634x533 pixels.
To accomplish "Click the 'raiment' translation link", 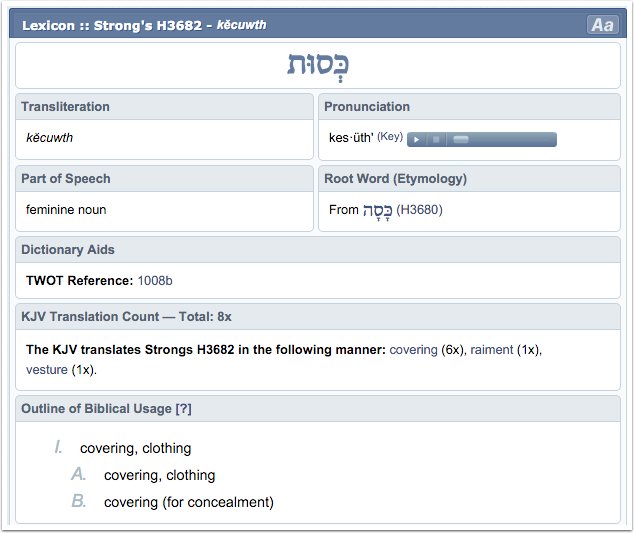I will (x=491, y=350).
